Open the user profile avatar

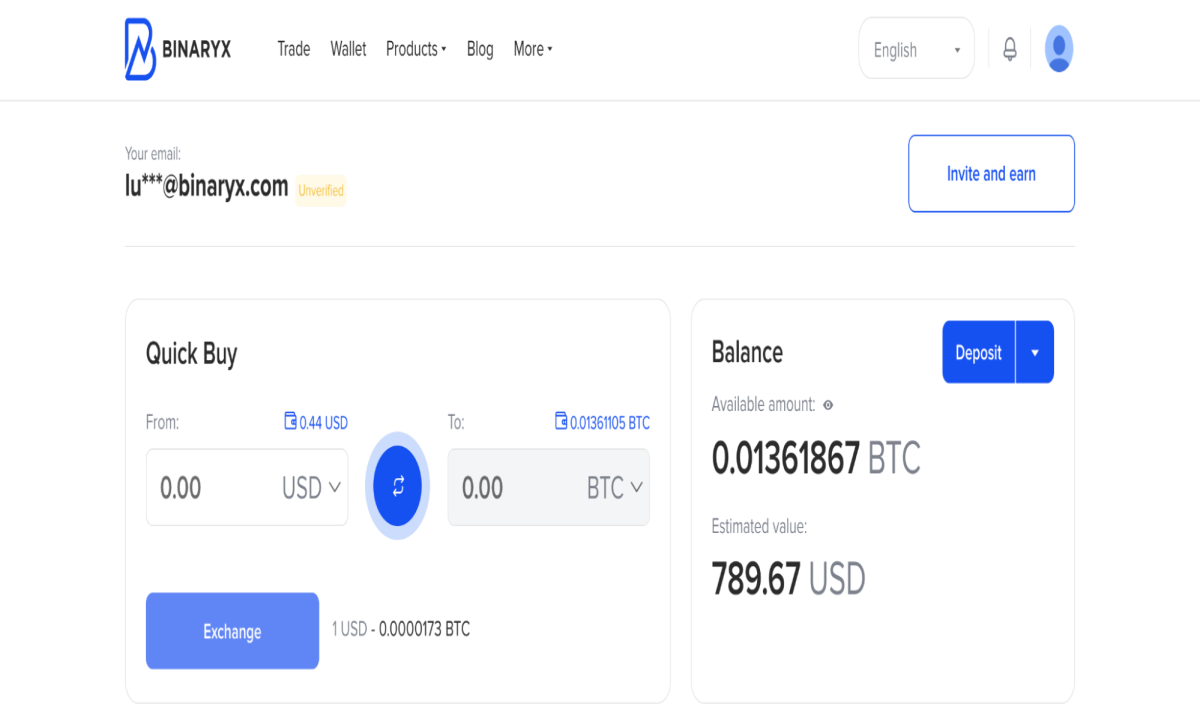point(1059,49)
